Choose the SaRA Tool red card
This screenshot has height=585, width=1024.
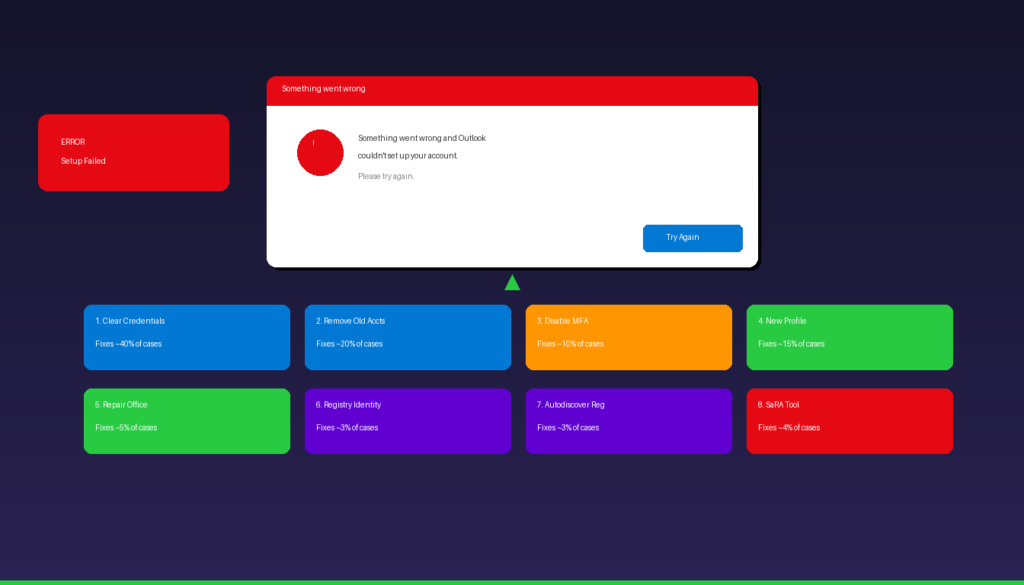pos(849,421)
